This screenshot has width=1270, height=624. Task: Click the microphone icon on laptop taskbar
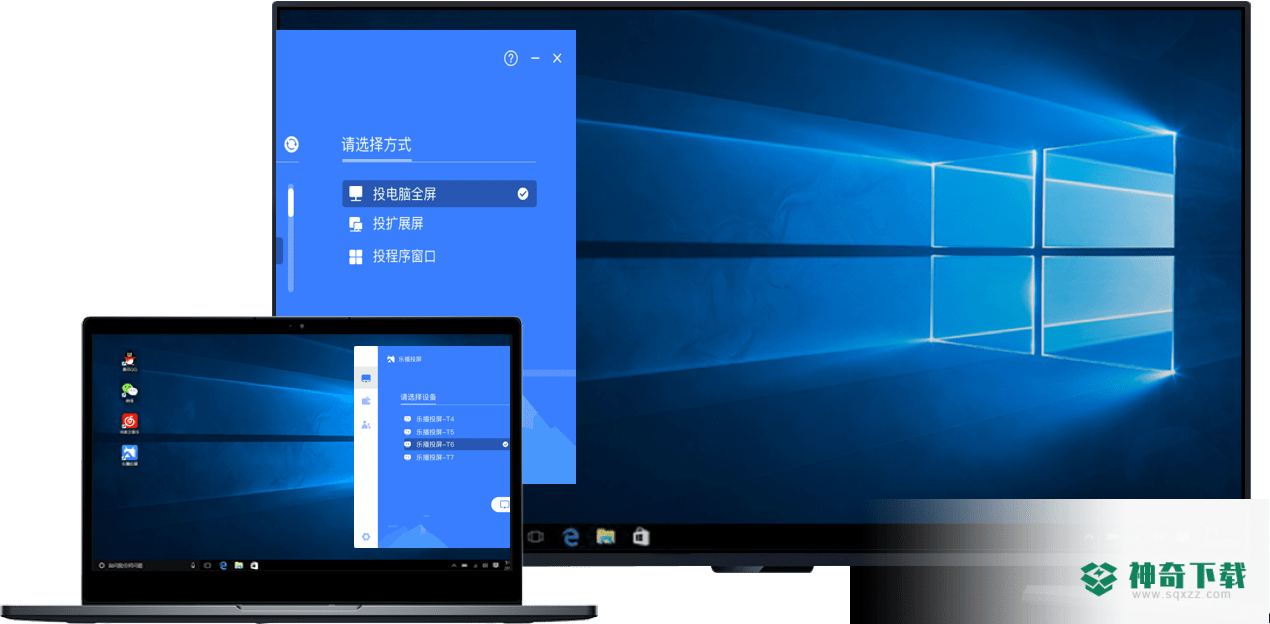click(x=193, y=565)
